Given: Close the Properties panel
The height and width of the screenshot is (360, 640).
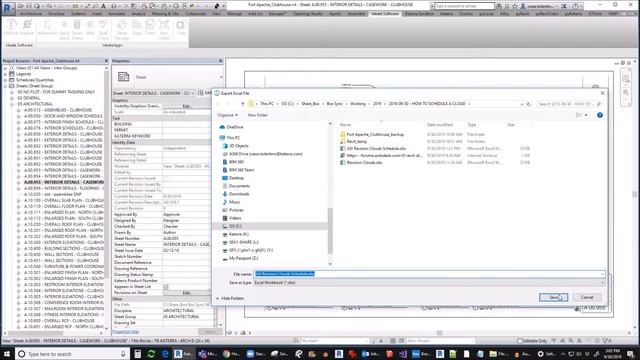Looking at the screenshot, I should pyautogui.click(x=221, y=61).
